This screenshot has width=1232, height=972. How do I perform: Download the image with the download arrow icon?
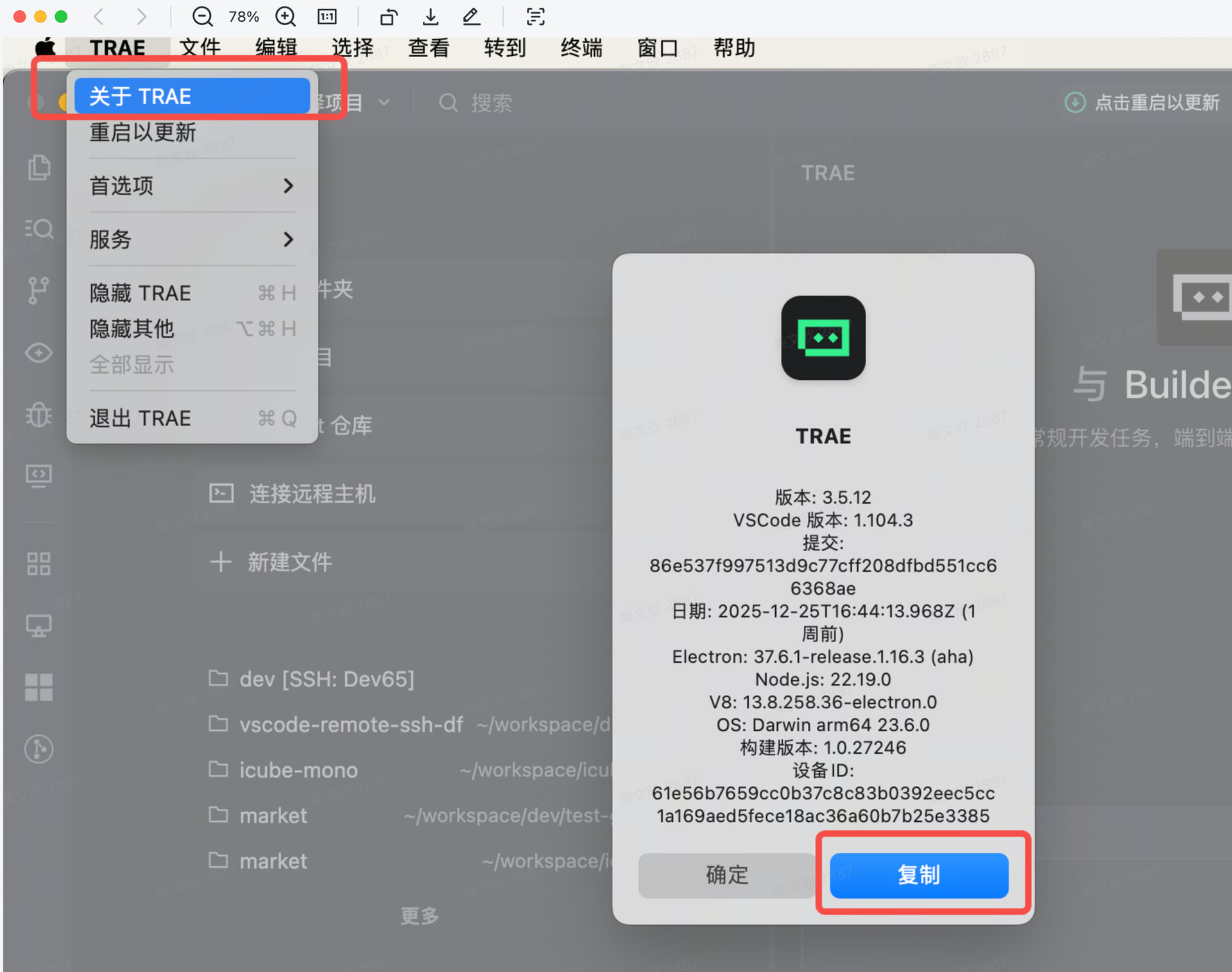click(431, 17)
